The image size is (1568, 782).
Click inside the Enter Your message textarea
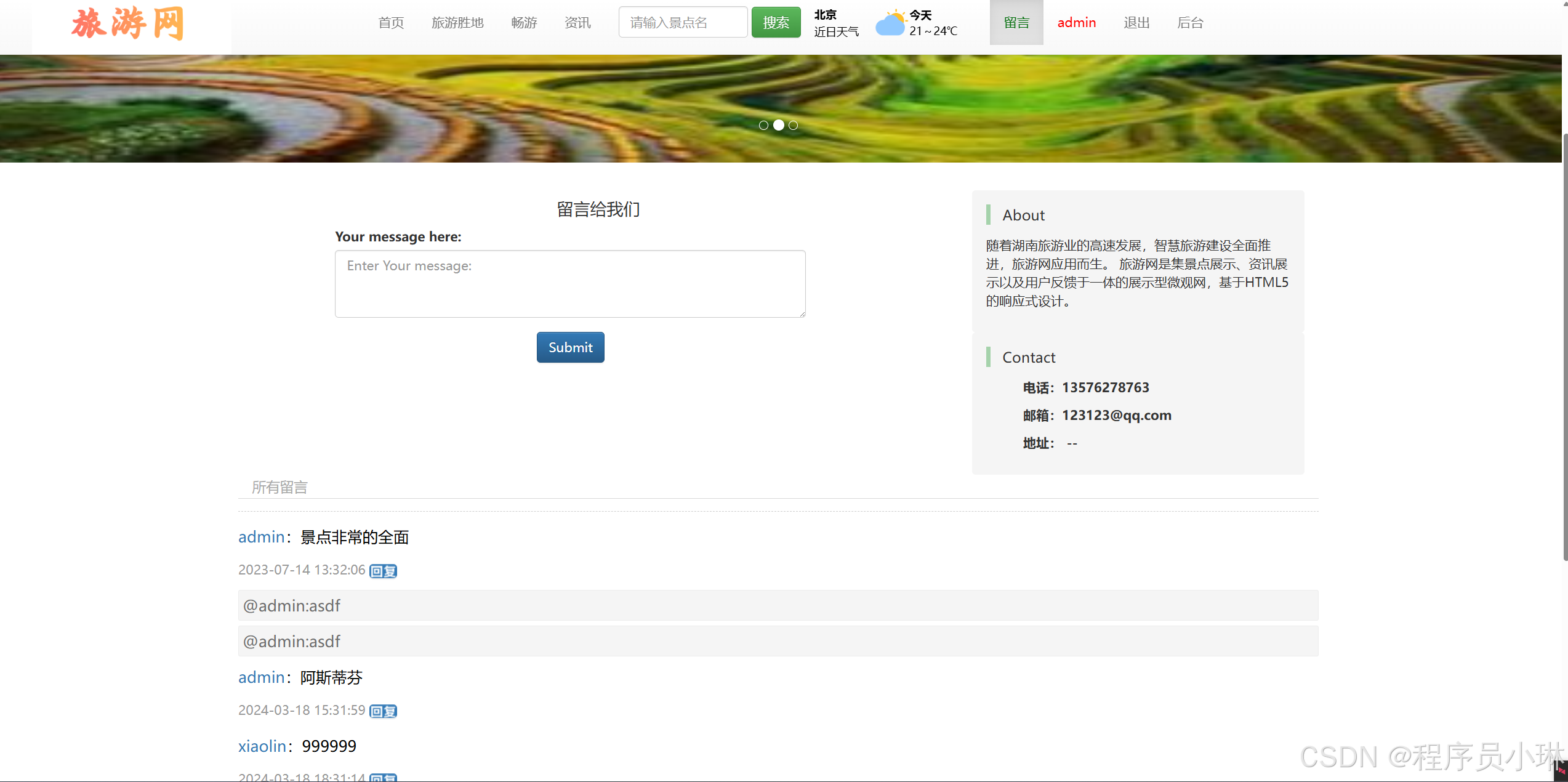(x=569, y=283)
